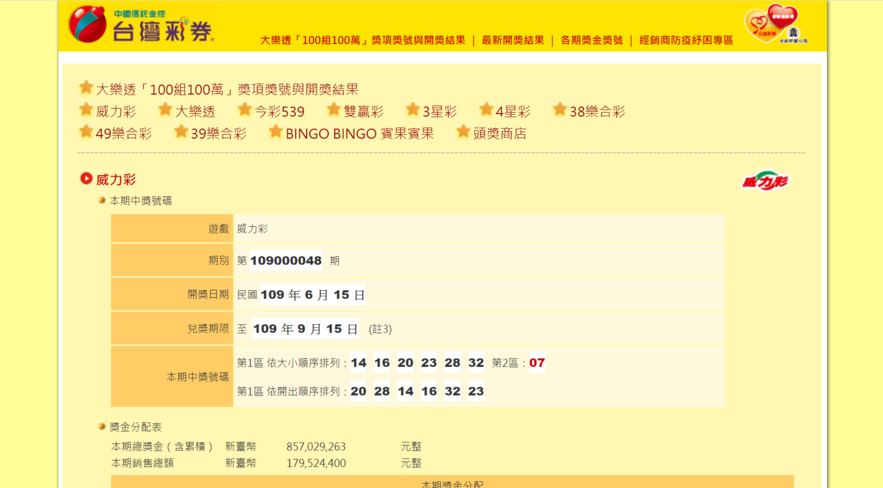Jump to 38樂合彩 results link
883x488 pixels.
coord(597,111)
